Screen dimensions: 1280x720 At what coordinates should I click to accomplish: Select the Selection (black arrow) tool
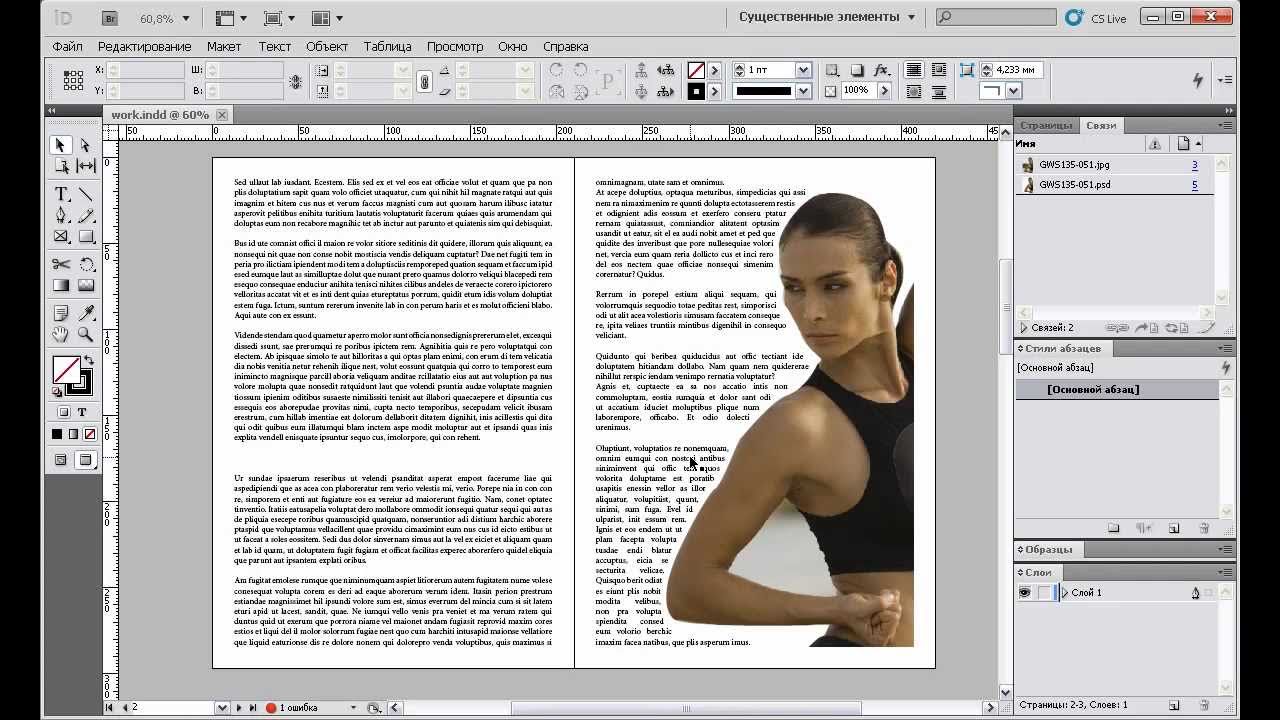point(61,145)
